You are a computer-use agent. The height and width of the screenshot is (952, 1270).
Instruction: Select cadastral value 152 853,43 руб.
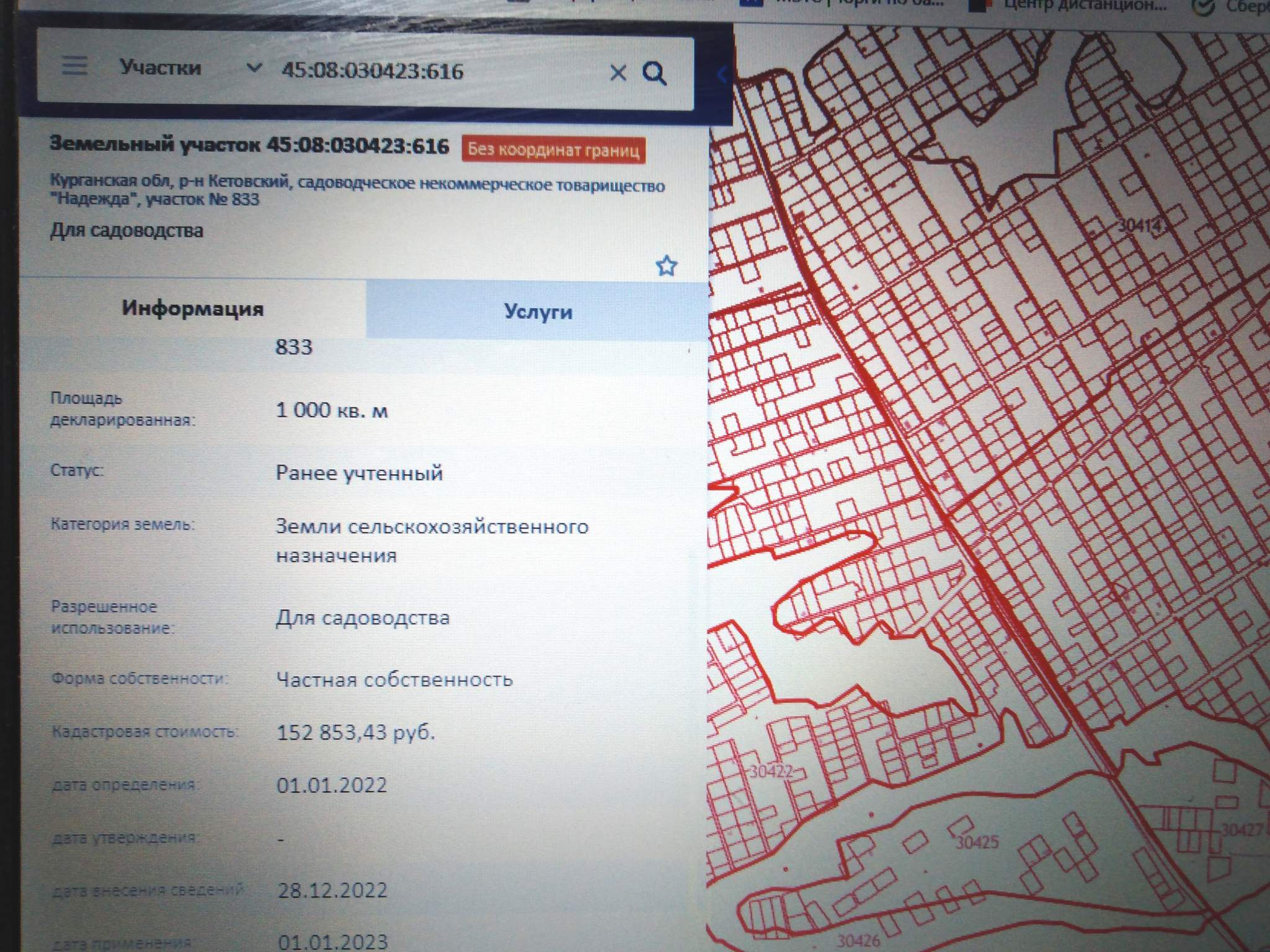[x=356, y=733]
